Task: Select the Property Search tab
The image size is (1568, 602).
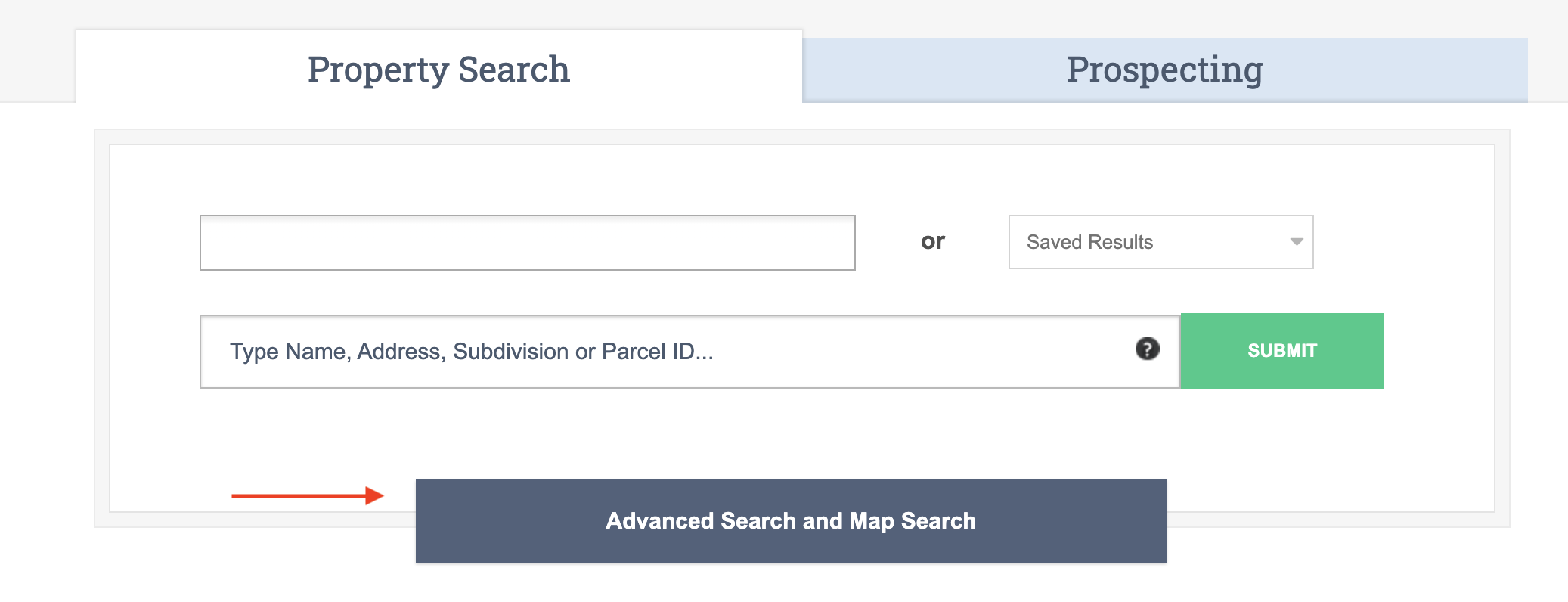Action: [438, 69]
